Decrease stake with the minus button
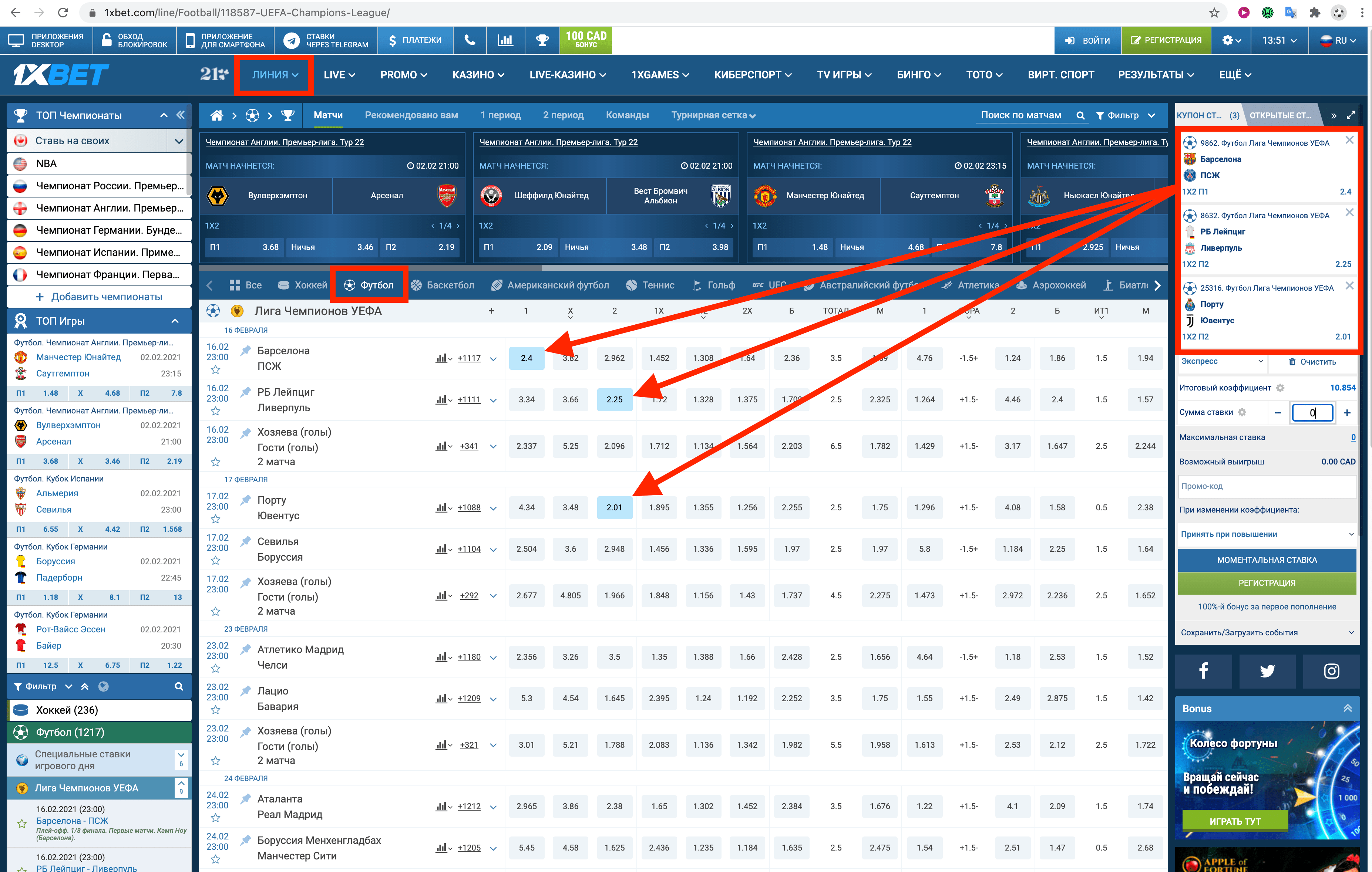Screen dimensions: 1372x872 point(1278,412)
